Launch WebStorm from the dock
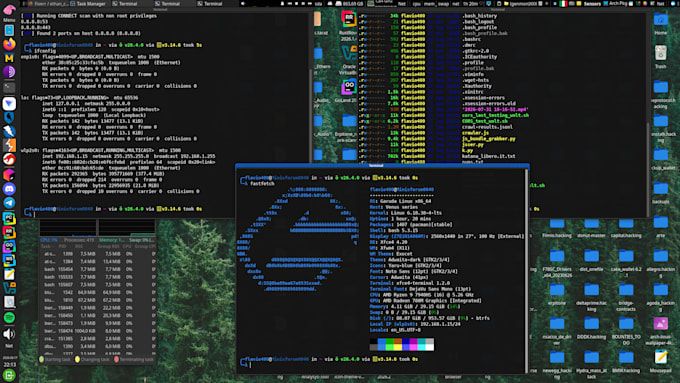 point(9,260)
